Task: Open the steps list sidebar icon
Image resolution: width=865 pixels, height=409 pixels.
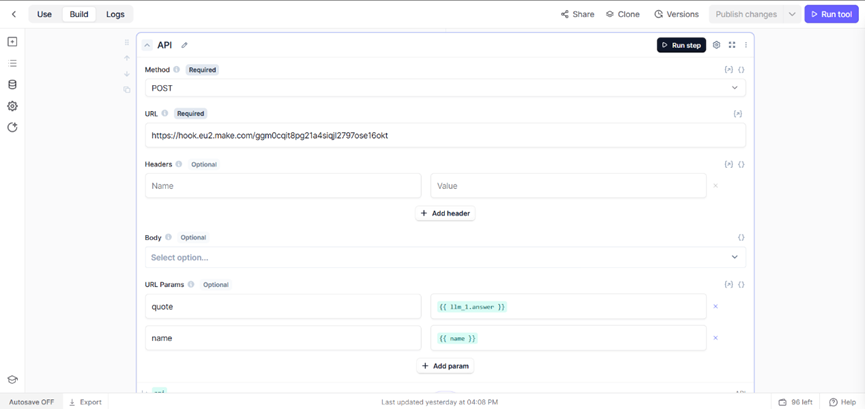Action: tap(12, 63)
